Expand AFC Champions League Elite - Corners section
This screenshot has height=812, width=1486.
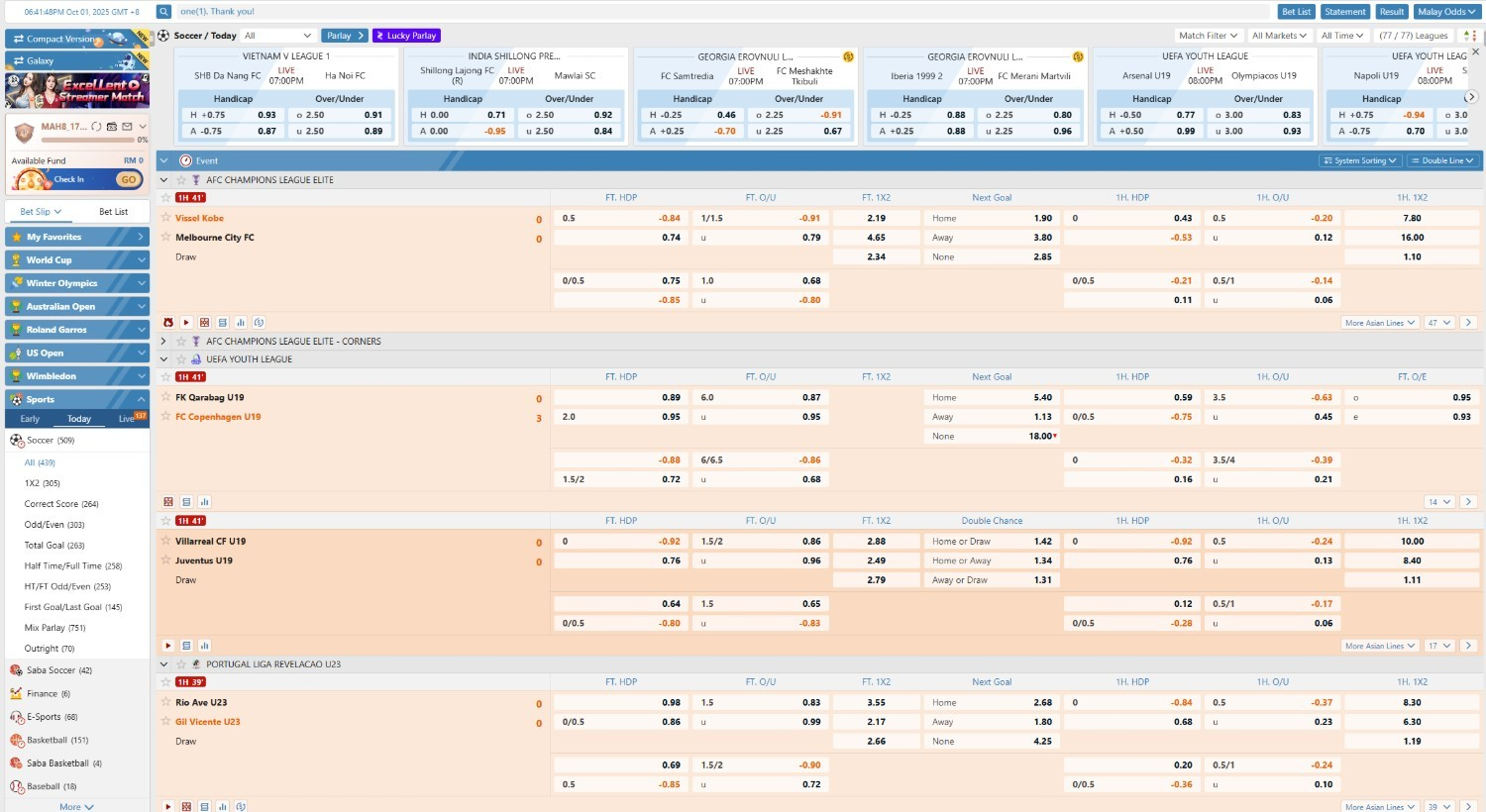(x=163, y=342)
